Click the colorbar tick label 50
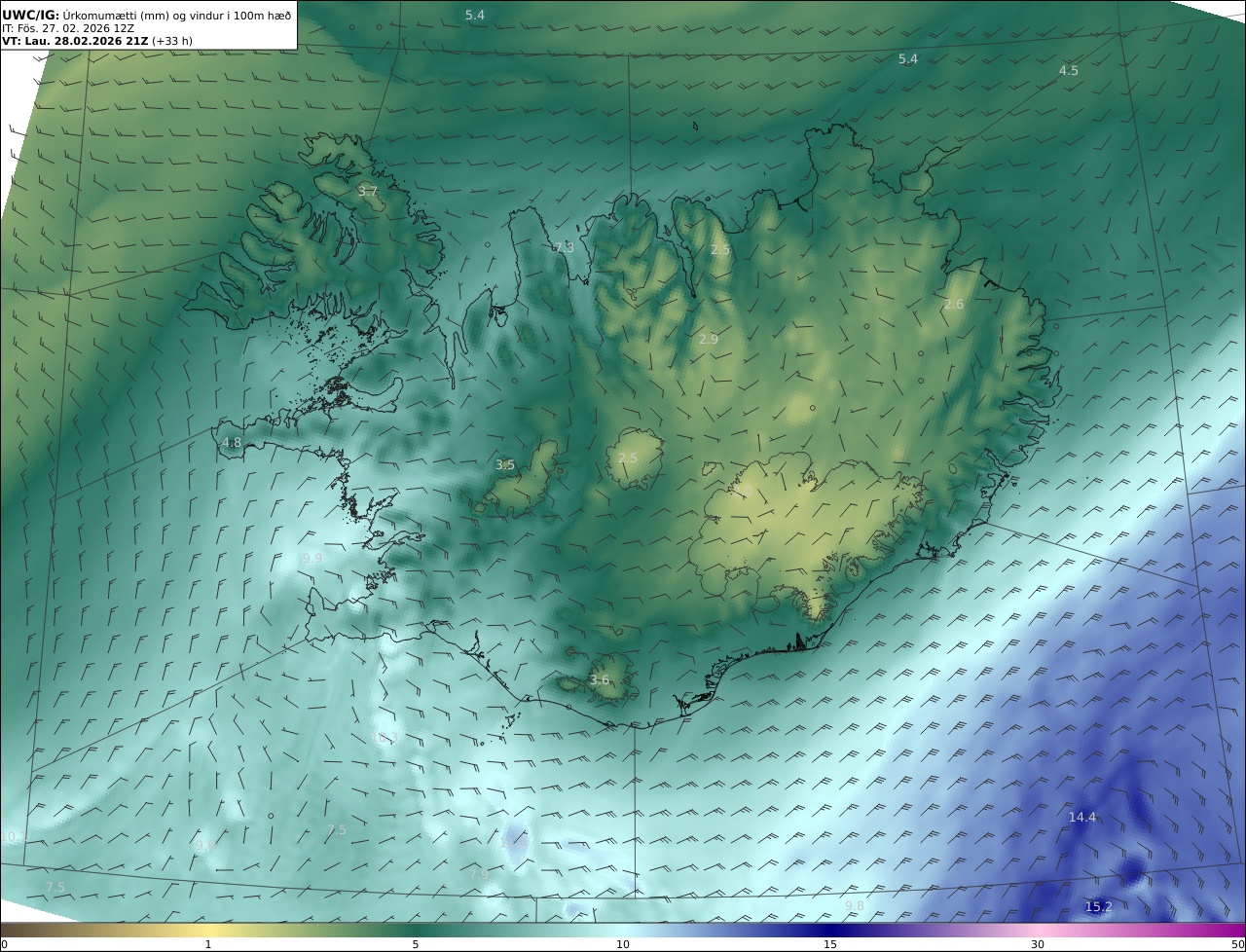The width and height of the screenshot is (1246, 952). [x=1238, y=944]
